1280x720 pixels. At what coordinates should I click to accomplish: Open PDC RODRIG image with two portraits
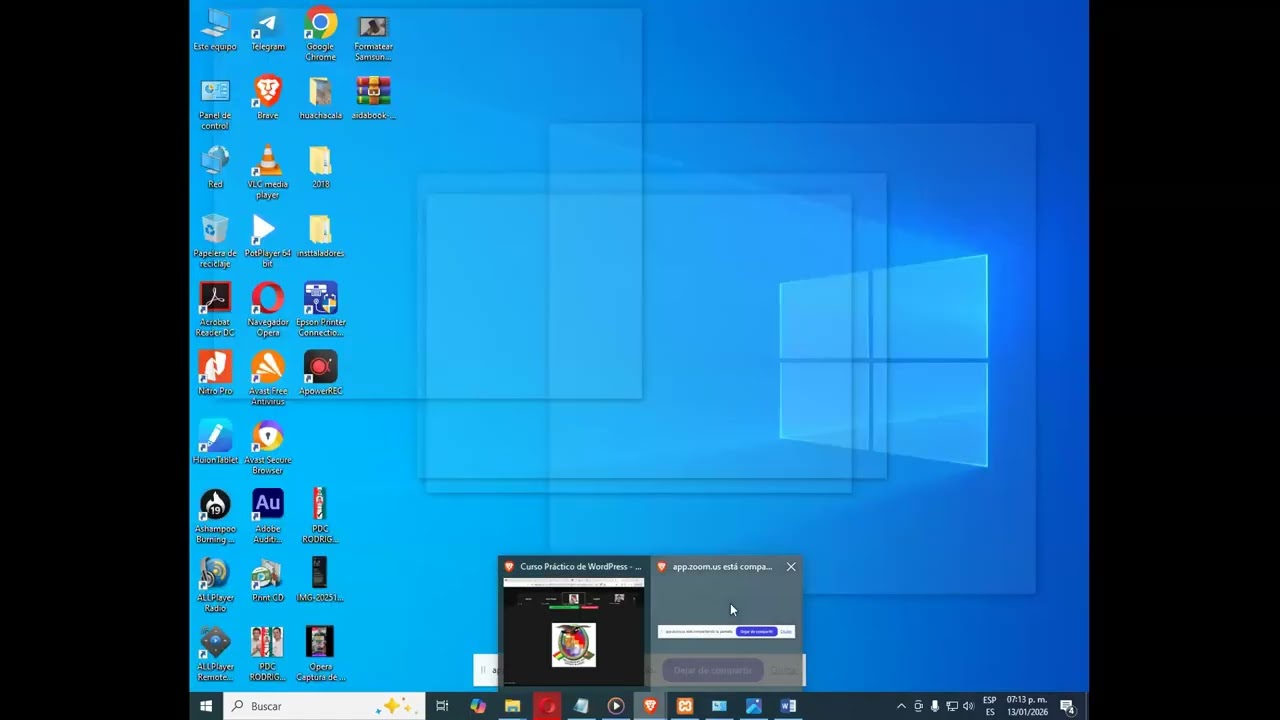tap(267, 655)
